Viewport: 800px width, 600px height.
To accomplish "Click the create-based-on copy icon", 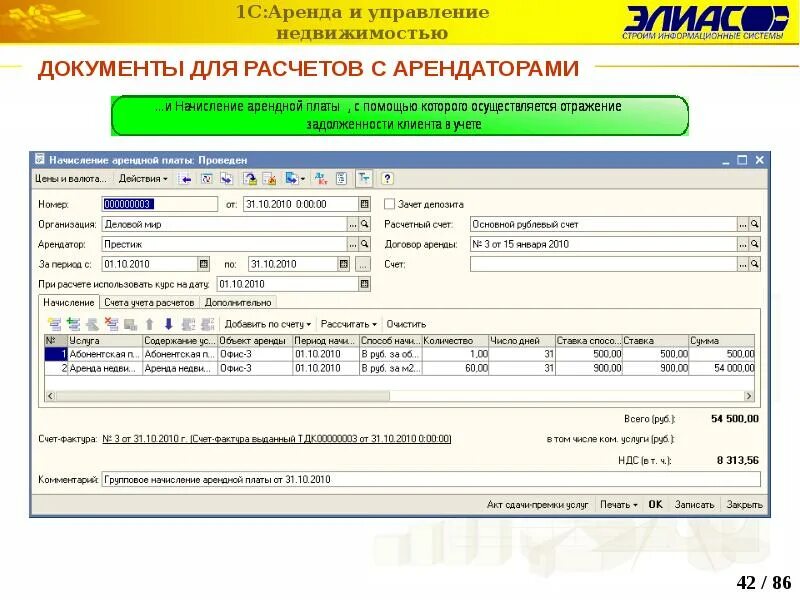I will 226,179.
